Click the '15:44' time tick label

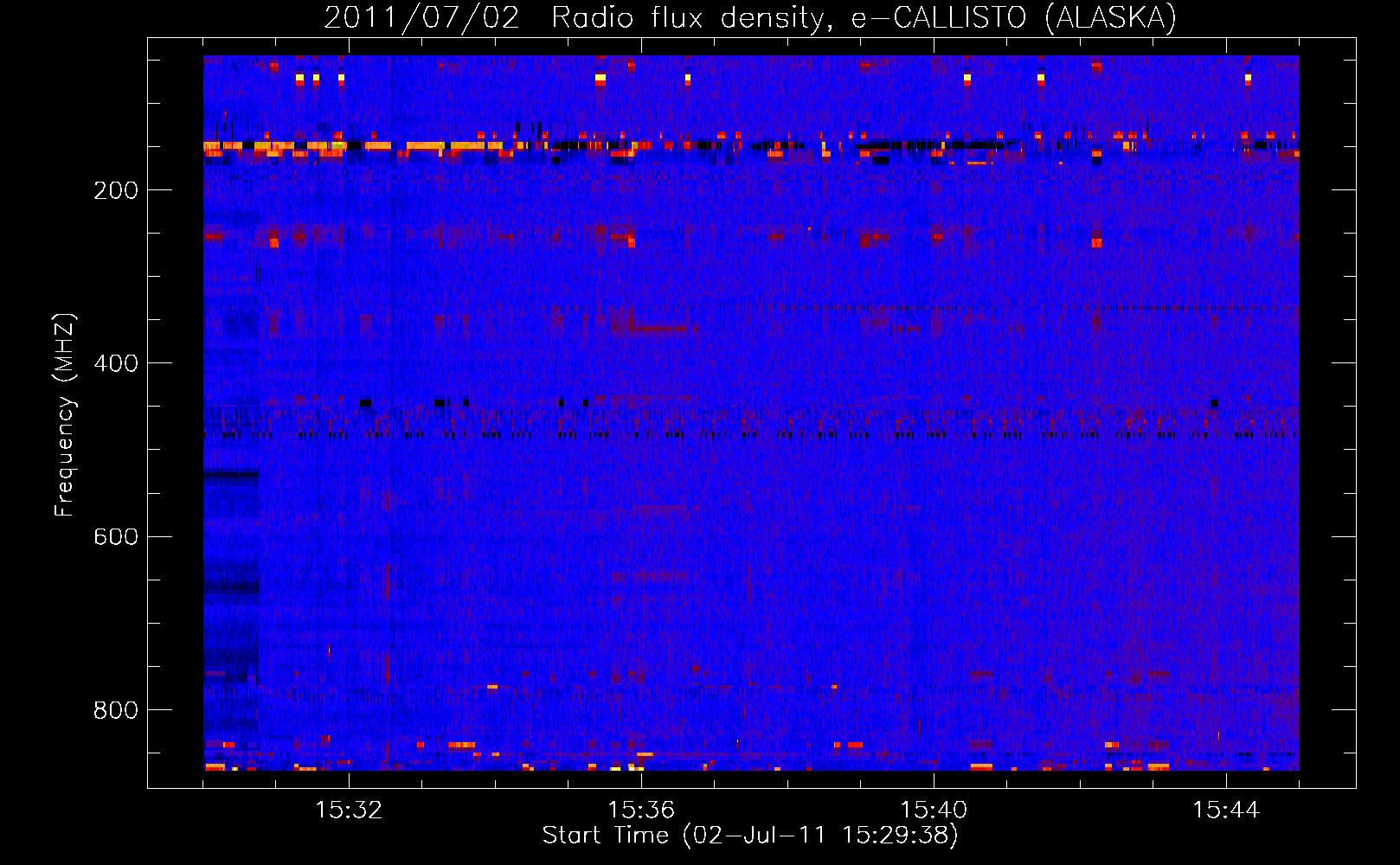(x=1226, y=811)
